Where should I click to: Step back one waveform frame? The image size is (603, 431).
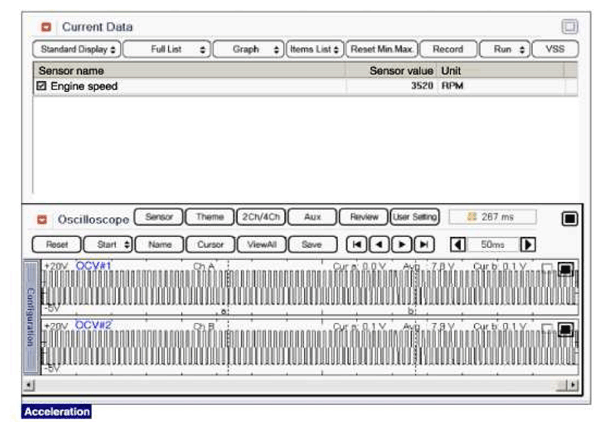click(379, 243)
